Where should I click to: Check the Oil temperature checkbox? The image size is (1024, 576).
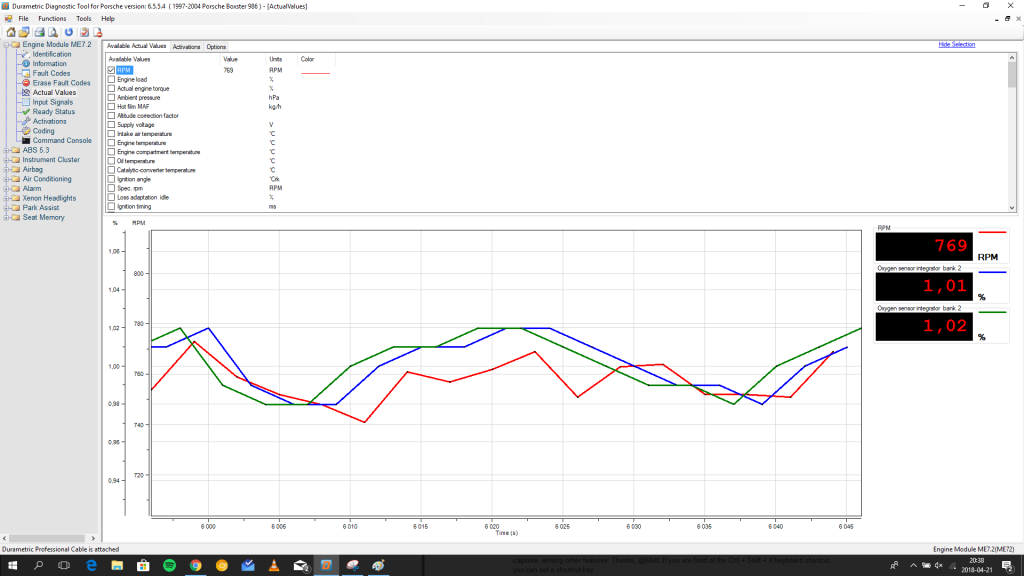111,161
